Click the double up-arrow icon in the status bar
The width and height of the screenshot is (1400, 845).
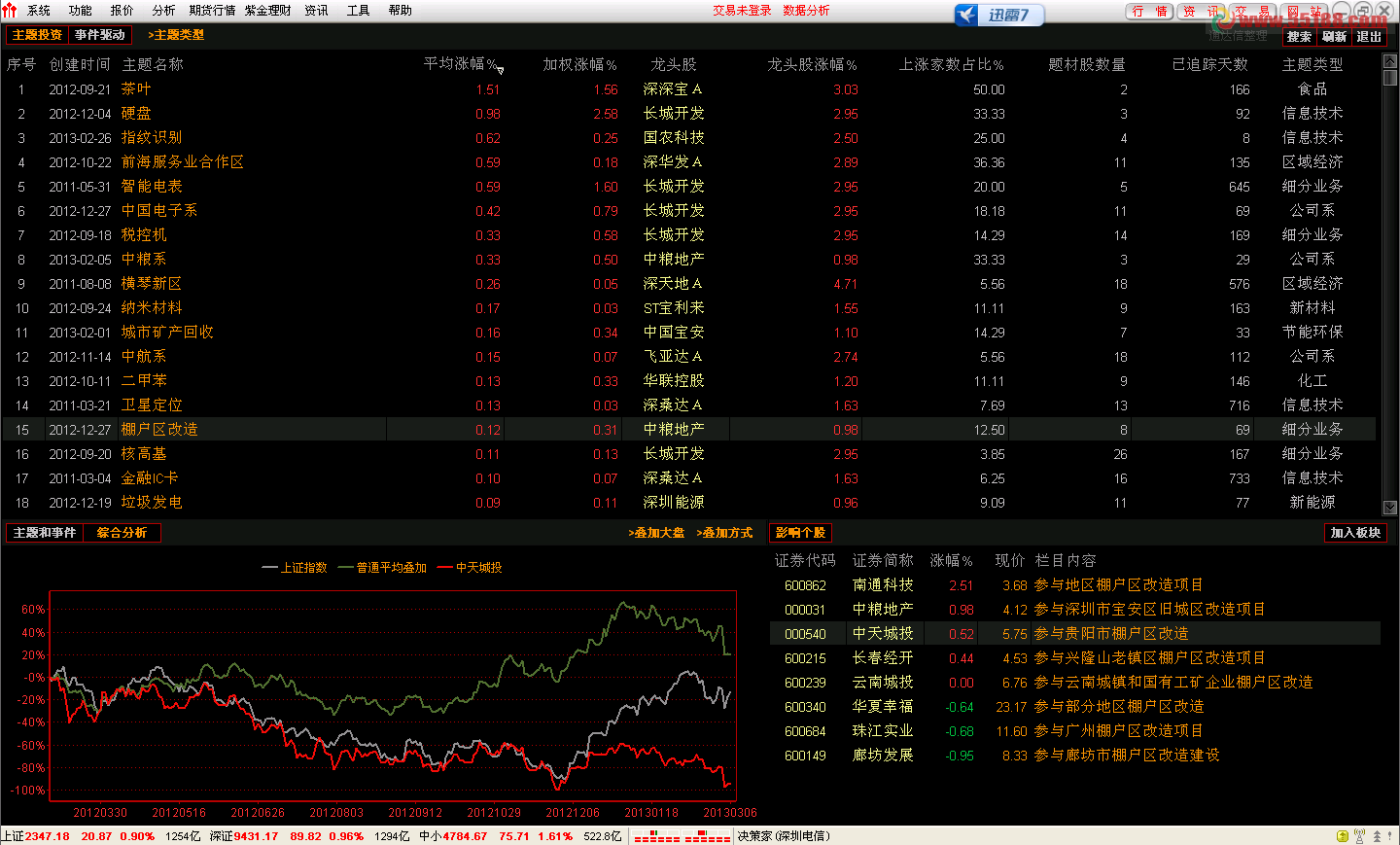[x=1377, y=836]
